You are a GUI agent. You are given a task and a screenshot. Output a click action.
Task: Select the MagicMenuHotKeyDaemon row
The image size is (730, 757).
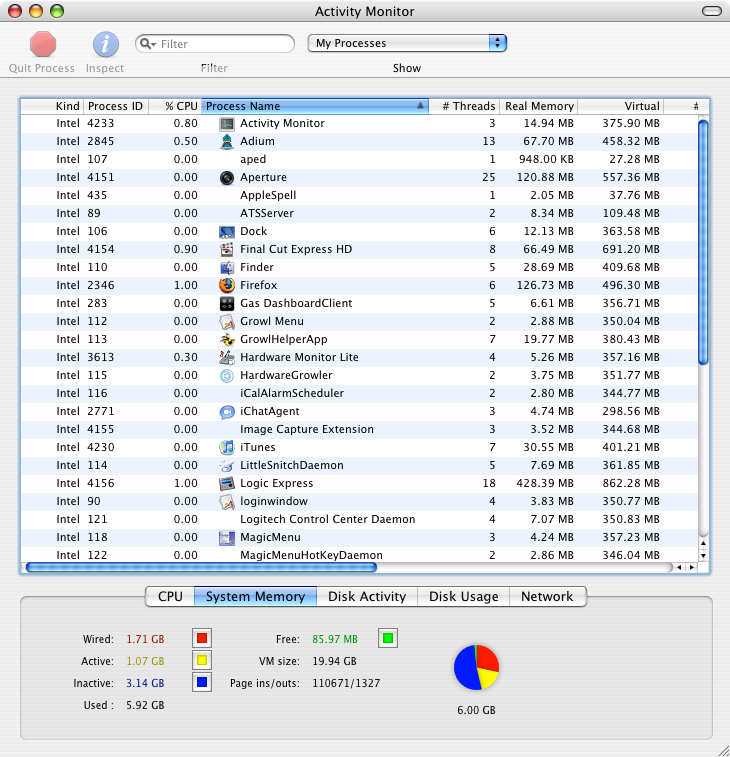coord(359,555)
